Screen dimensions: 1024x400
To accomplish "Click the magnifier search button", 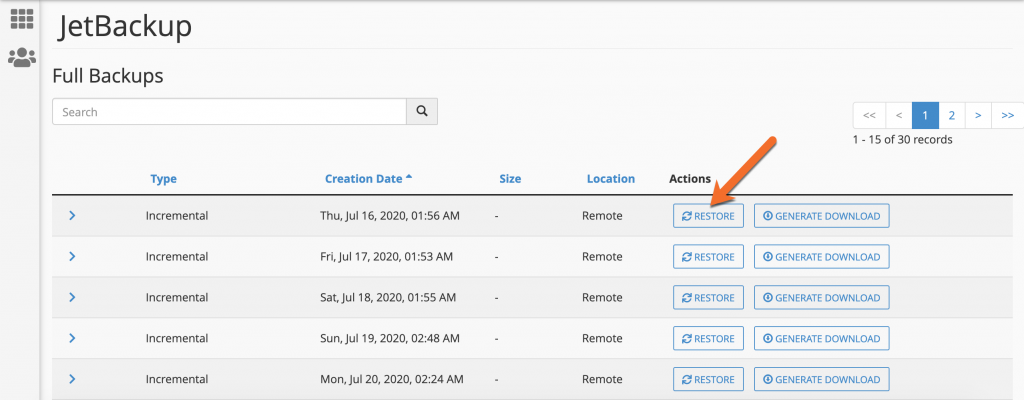I will [x=422, y=112].
